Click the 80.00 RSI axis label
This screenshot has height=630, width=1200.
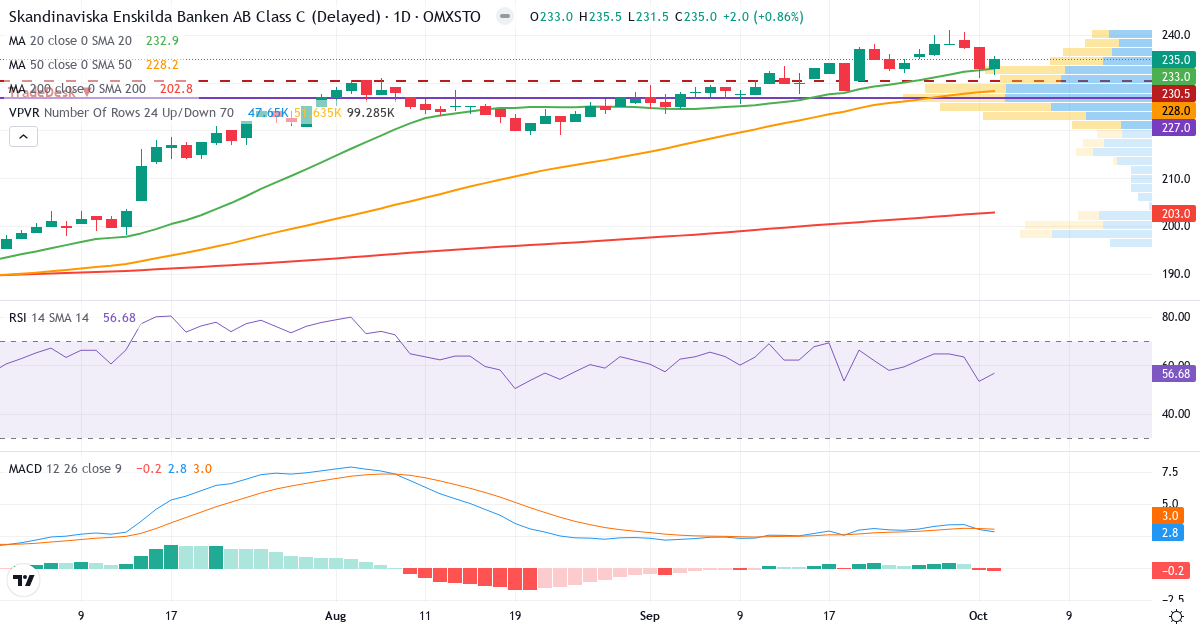tap(1176, 317)
